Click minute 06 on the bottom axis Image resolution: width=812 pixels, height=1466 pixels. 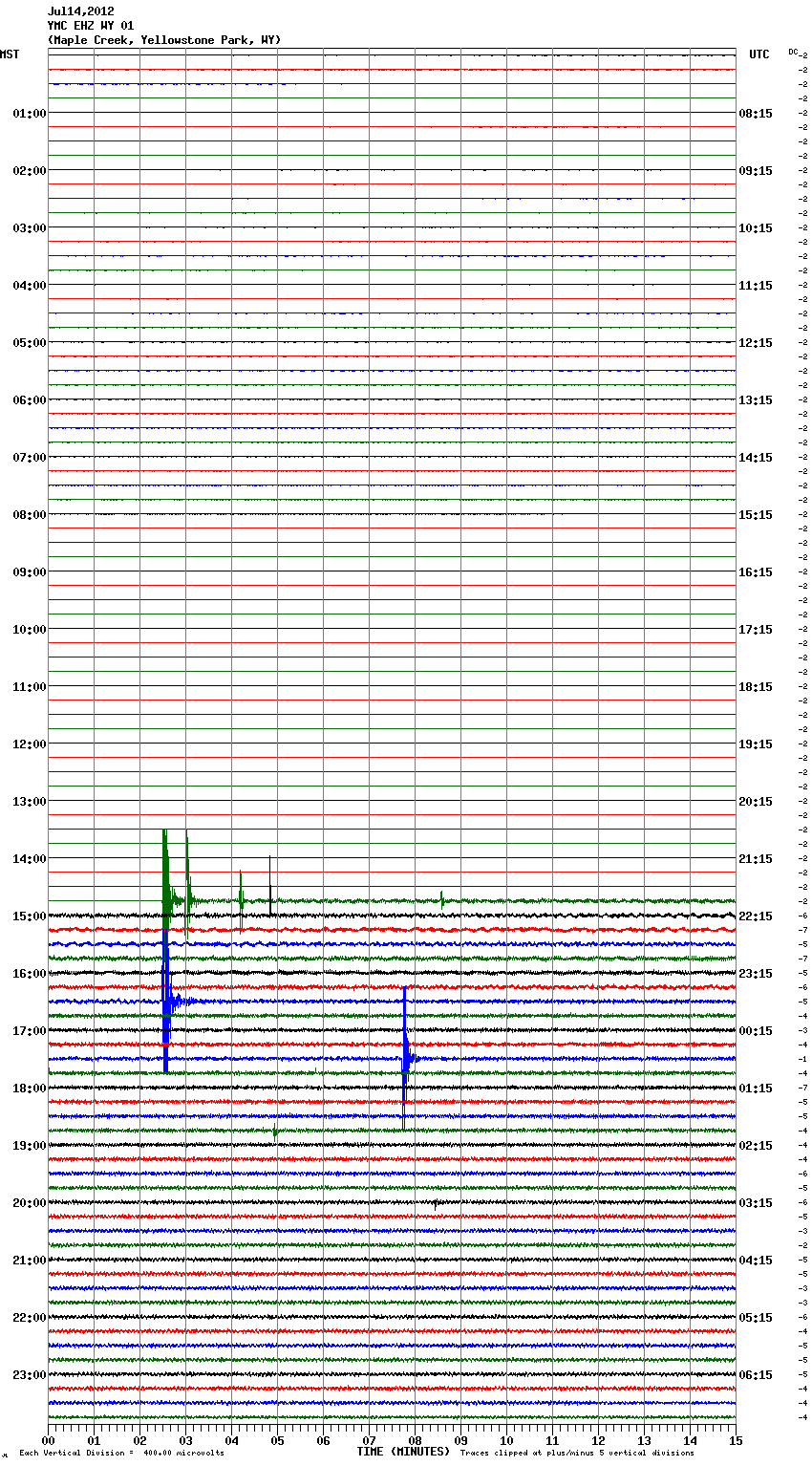point(324,1440)
